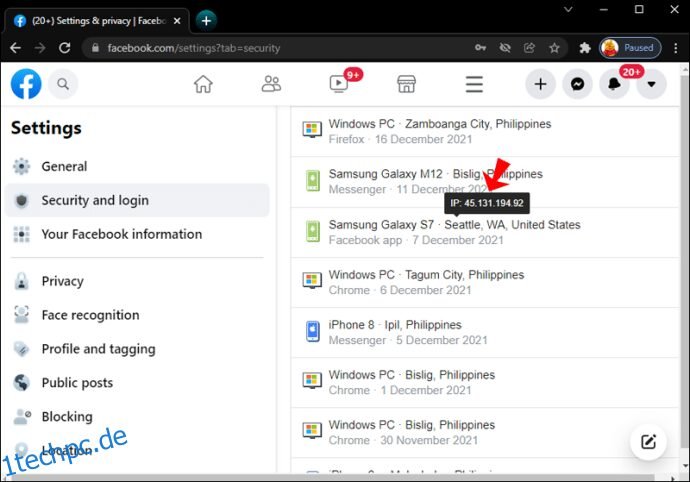Click the browser forward arrow
This screenshot has height=482, width=690.
[x=40, y=48]
